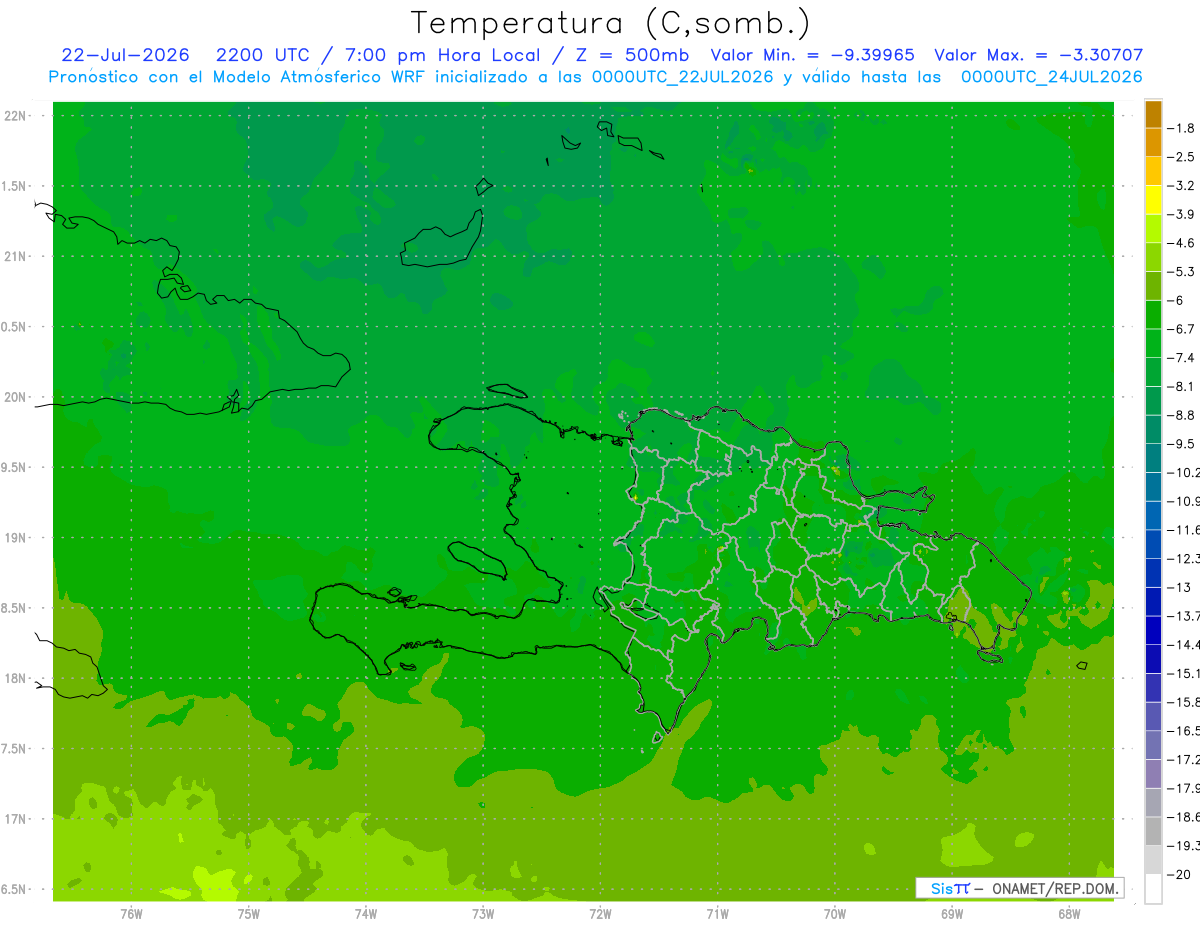Click the "-3.2" legend value

1182,186
